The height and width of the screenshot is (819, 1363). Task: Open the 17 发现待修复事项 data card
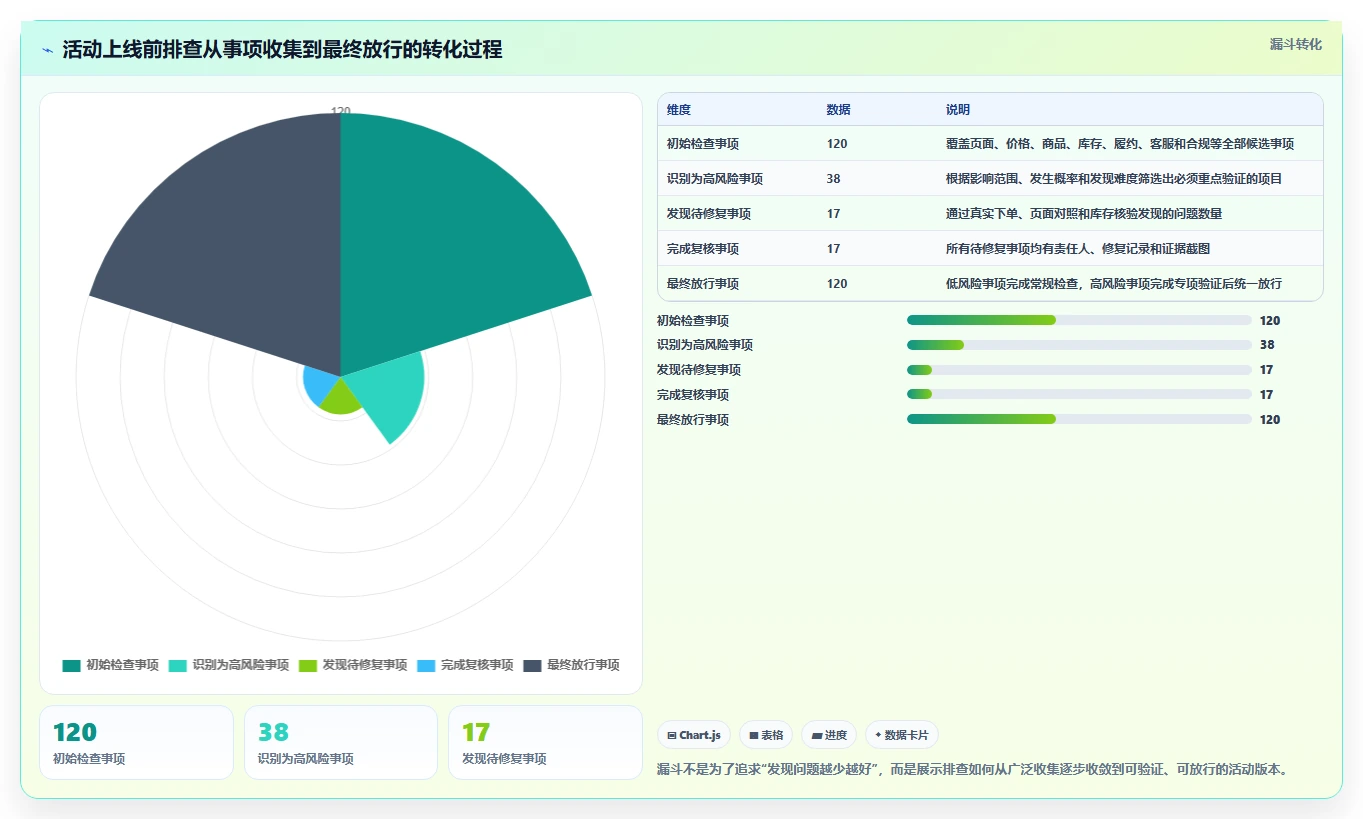(x=546, y=742)
